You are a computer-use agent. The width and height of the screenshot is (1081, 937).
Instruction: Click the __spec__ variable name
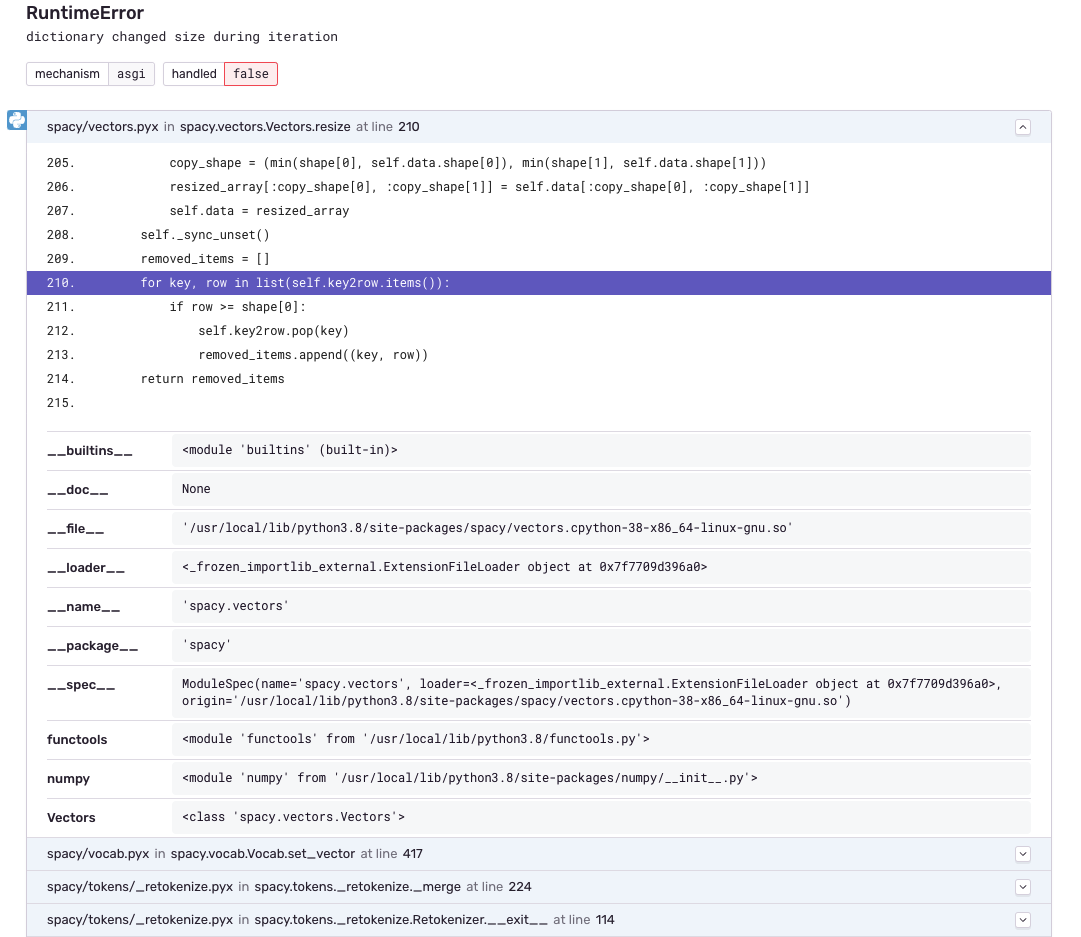point(81,685)
